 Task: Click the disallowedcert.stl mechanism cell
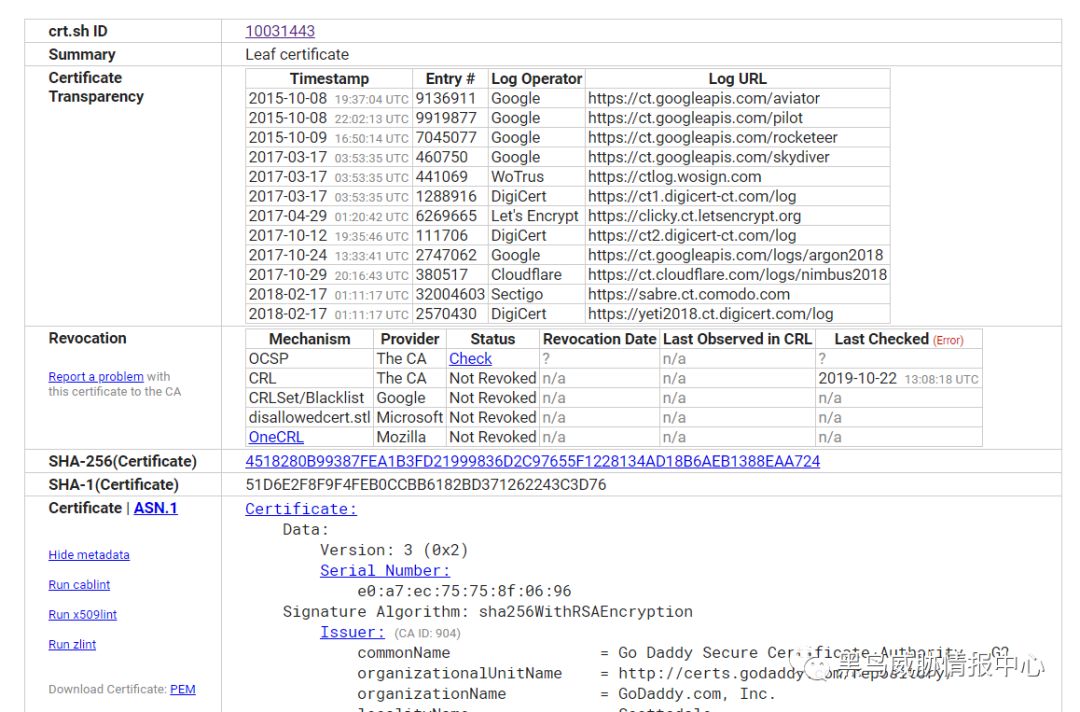pos(309,417)
